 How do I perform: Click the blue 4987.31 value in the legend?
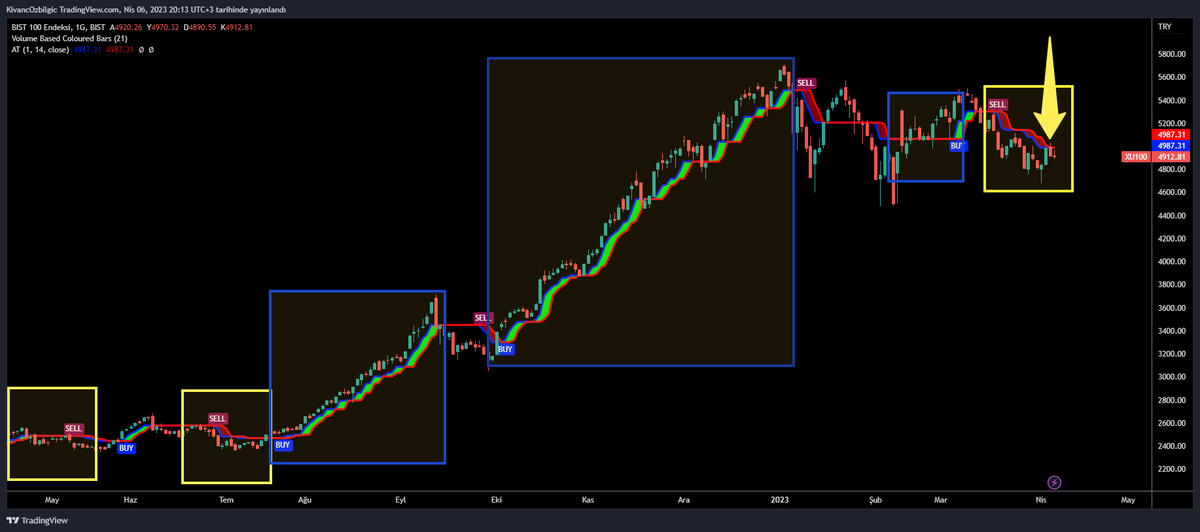click(90, 48)
